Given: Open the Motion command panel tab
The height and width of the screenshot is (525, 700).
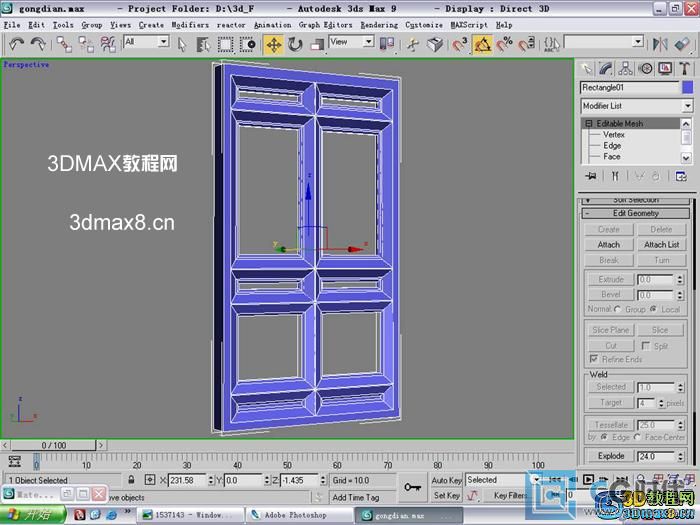Looking at the screenshot, I should (645, 68).
